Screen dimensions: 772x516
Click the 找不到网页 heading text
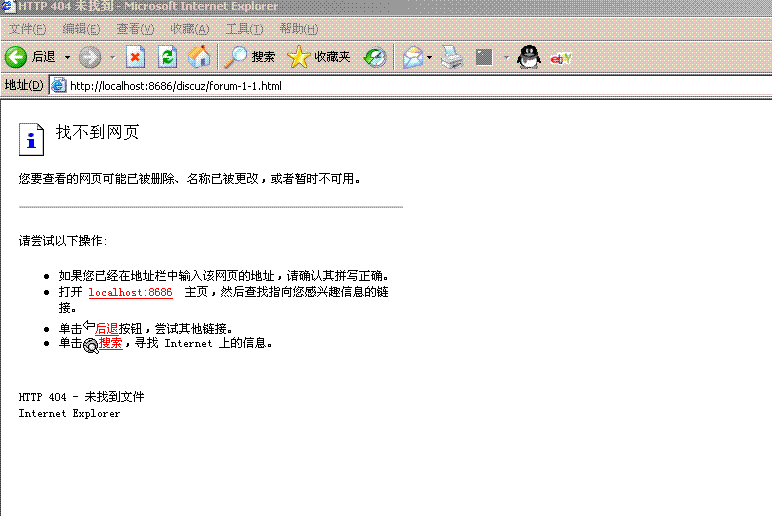pos(97,132)
